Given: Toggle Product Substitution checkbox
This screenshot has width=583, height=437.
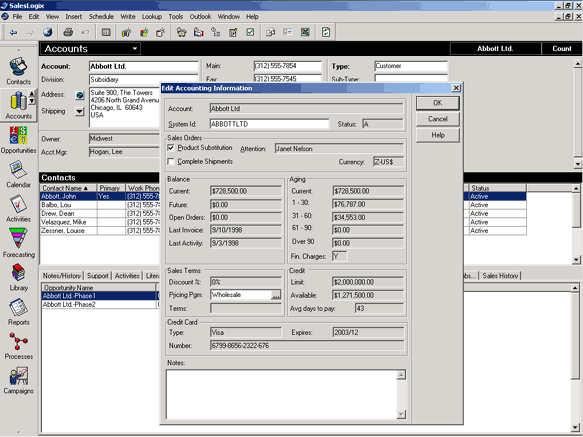Looking at the screenshot, I should 171,148.
